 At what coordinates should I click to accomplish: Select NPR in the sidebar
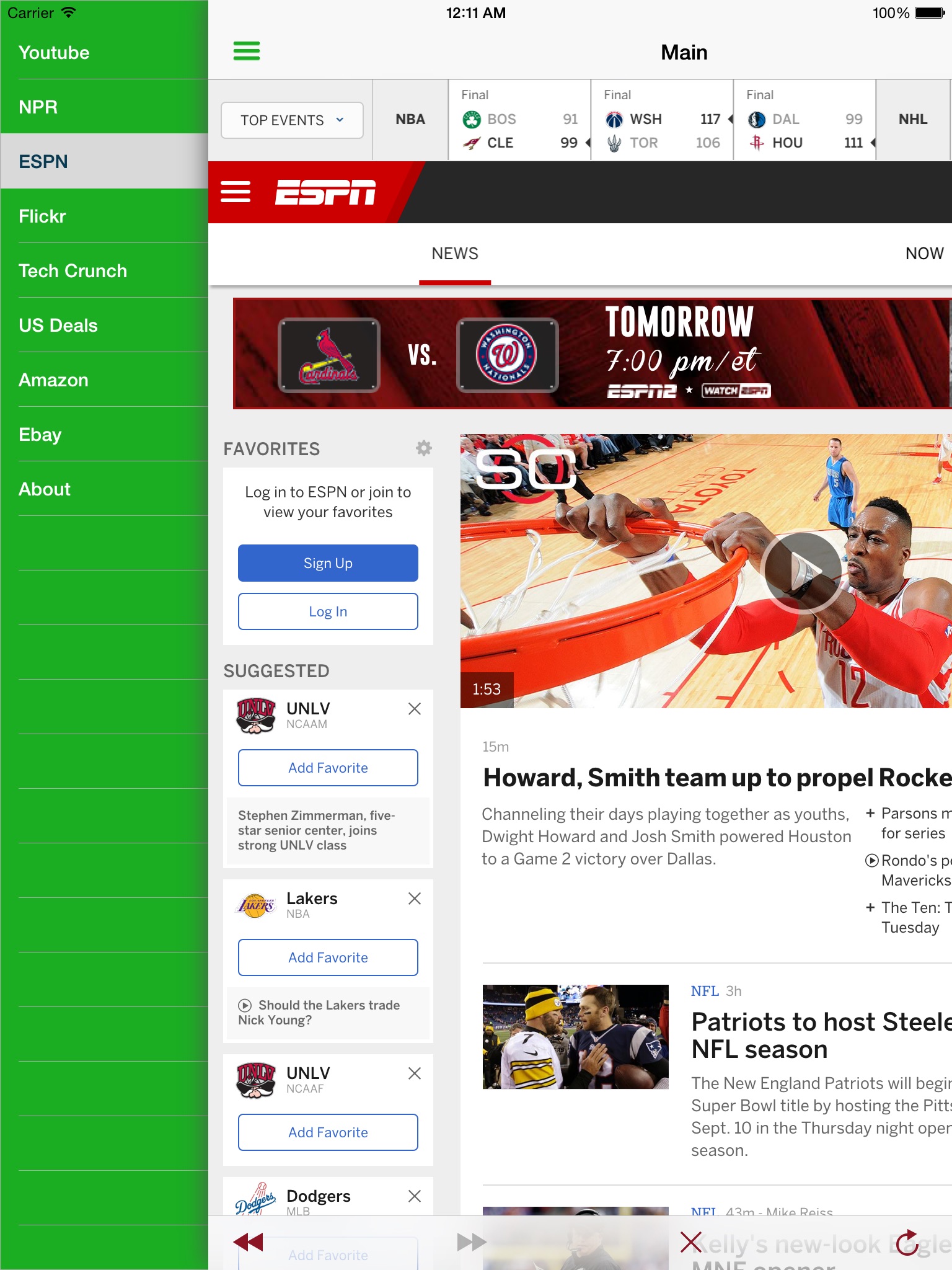click(104, 107)
